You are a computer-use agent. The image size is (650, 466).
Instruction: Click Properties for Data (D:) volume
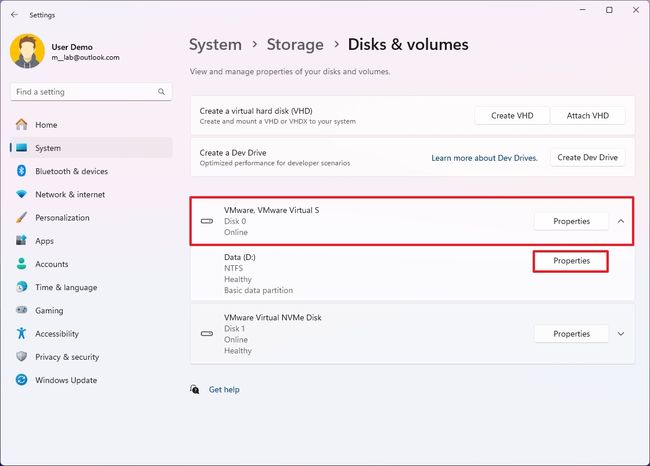pyautogui.click(x=571, y=261)
